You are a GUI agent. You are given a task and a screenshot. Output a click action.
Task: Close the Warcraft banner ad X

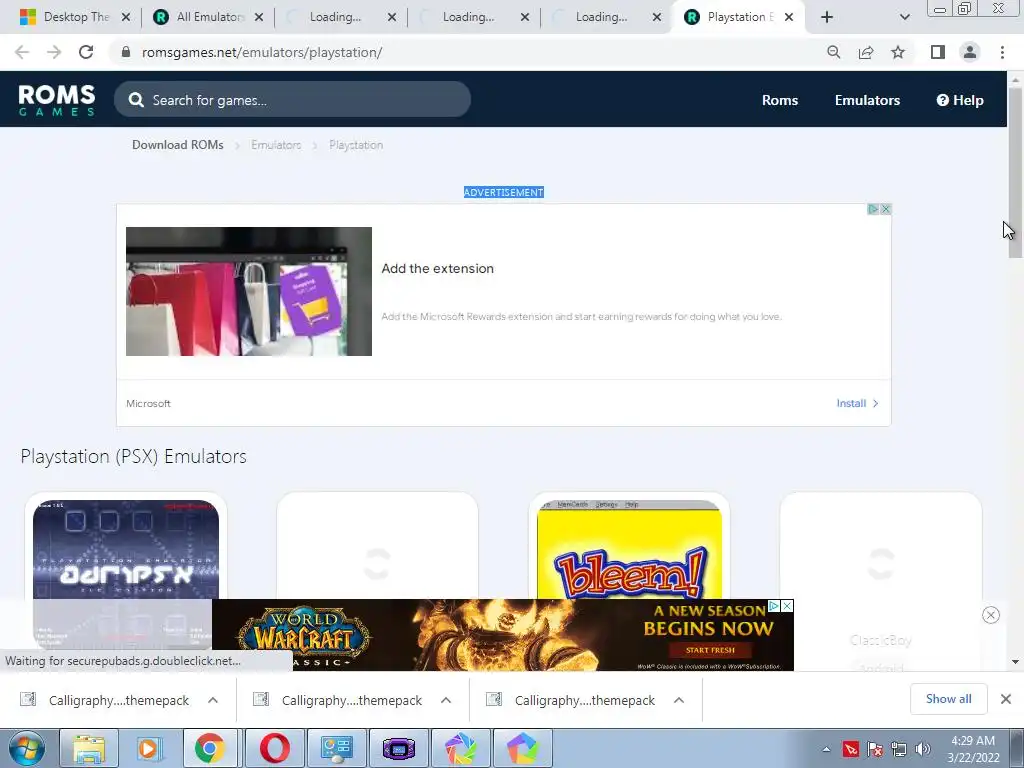(788, 606)
